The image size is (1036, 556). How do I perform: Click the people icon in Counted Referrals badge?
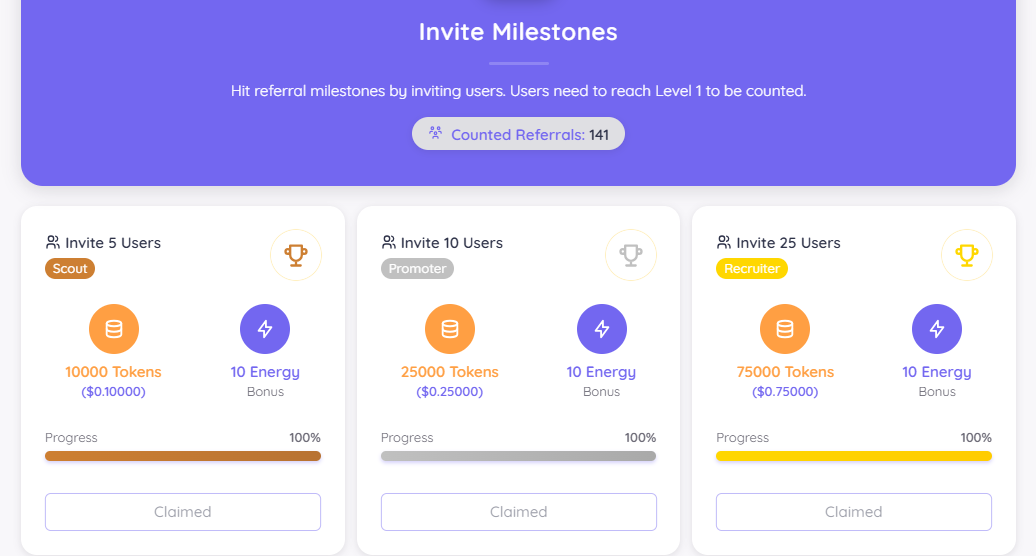click(x=436, y=133)
